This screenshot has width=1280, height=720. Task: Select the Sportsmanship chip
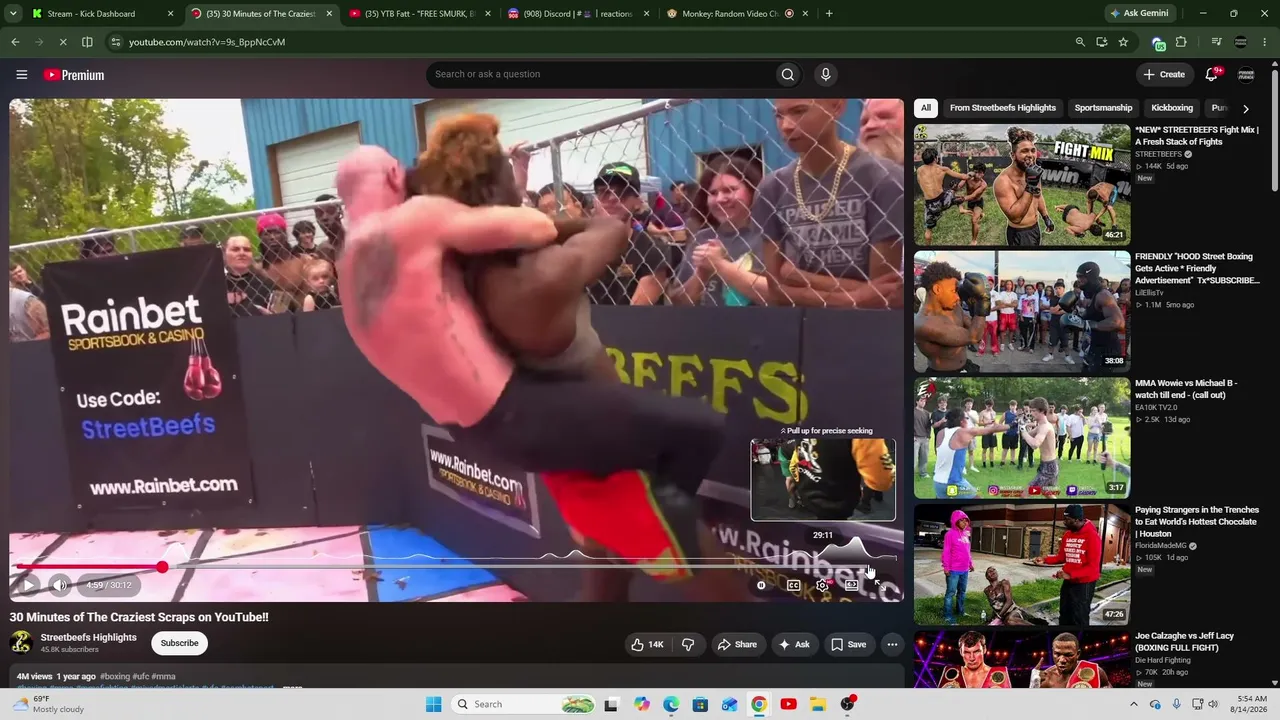pyautogui.click(x=1103, y=108)
